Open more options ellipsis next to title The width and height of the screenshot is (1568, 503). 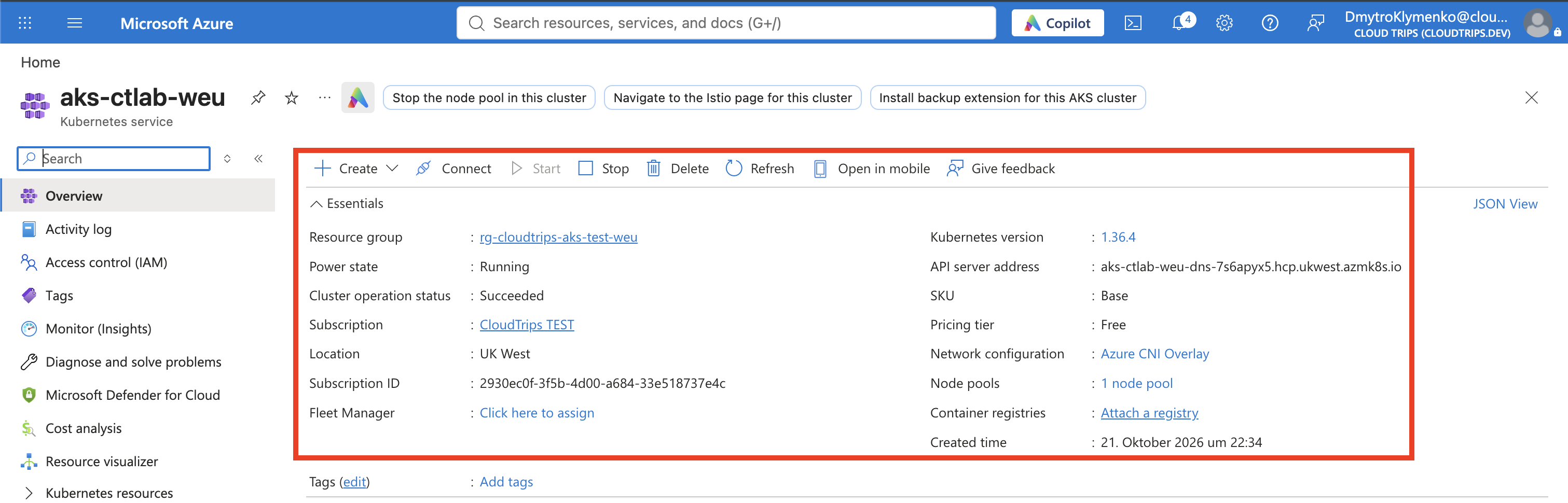tap(324, 97)
